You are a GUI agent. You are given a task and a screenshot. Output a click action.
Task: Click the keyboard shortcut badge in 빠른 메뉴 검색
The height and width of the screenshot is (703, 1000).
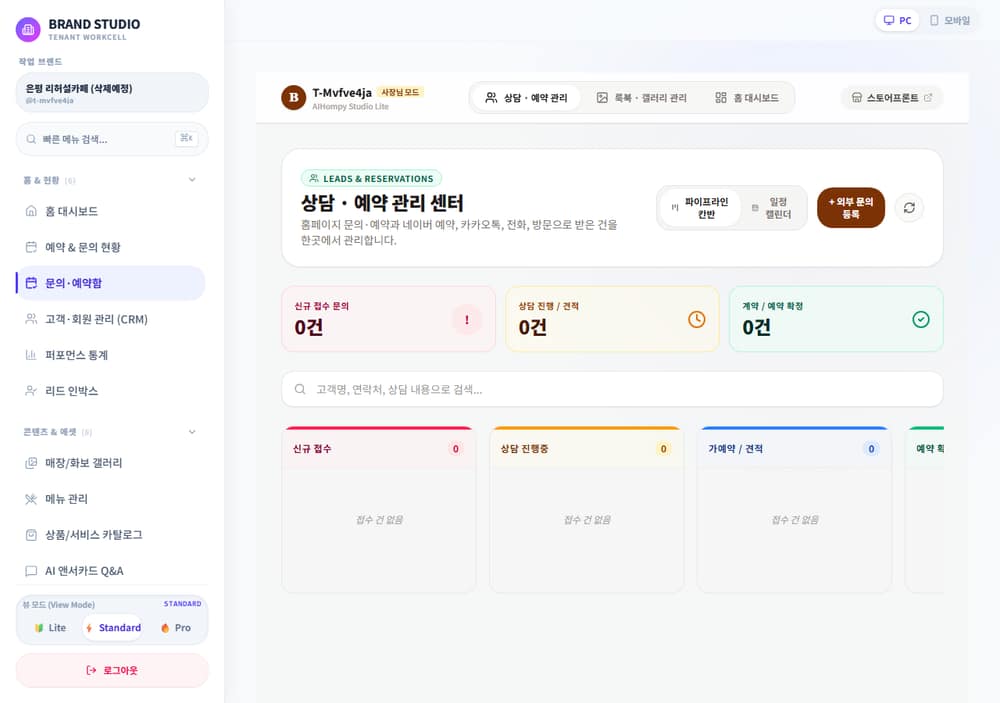pos(186,138)
